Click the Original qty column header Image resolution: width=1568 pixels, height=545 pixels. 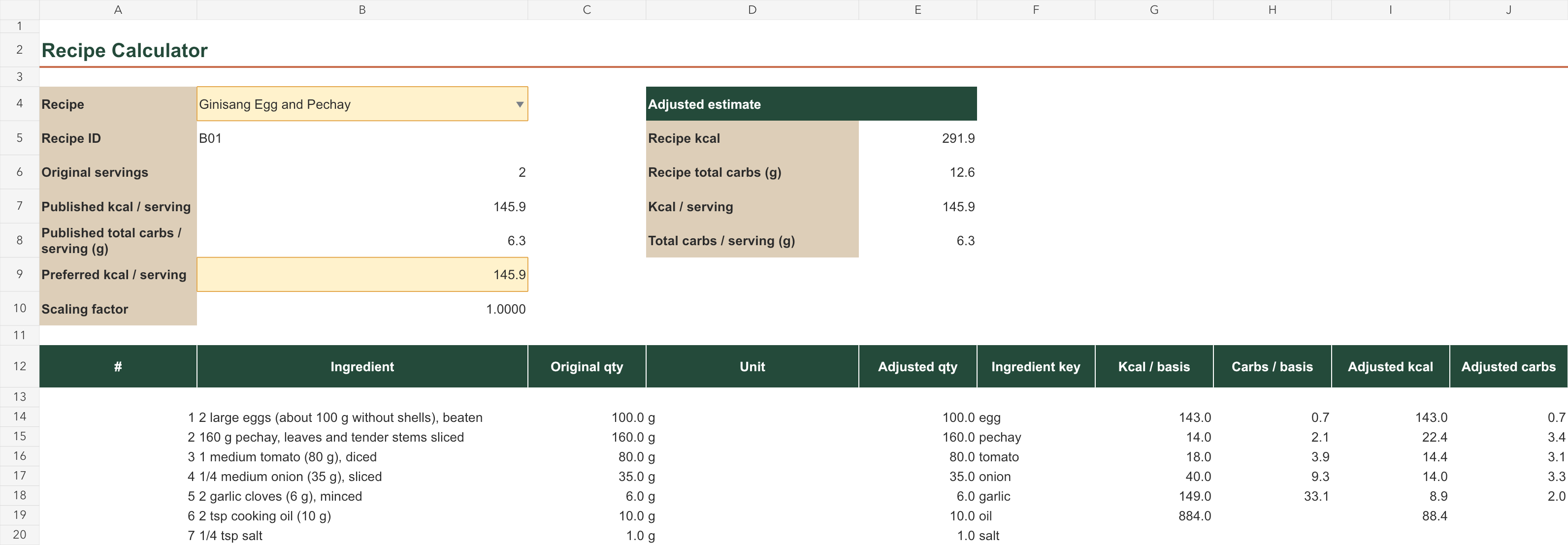coord(587,366)
